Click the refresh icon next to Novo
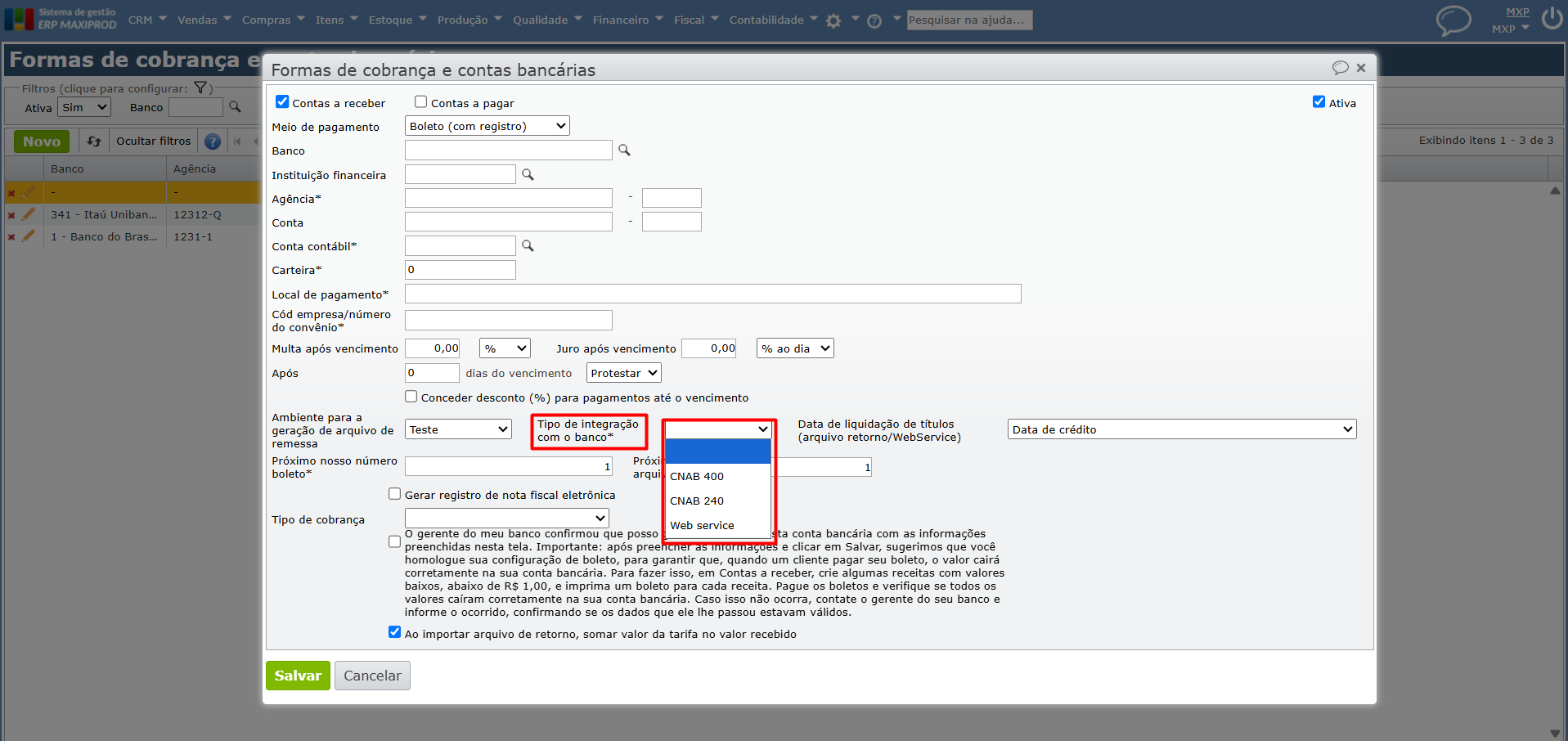Image resolution: width=1568 pixels, height=741 pixels. 94,141
